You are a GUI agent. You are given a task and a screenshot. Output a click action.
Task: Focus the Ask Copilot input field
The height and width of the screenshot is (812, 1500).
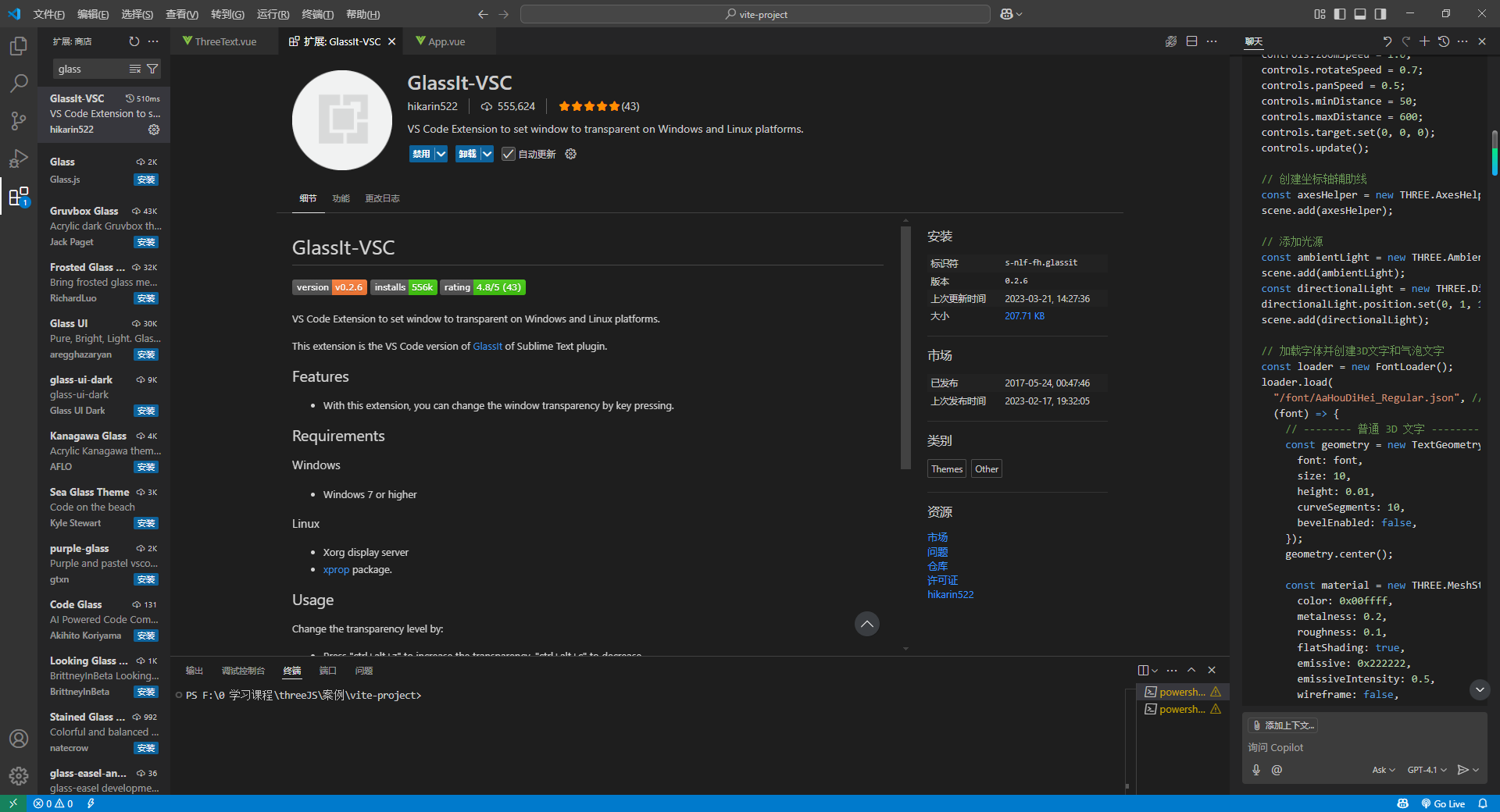1363,747
